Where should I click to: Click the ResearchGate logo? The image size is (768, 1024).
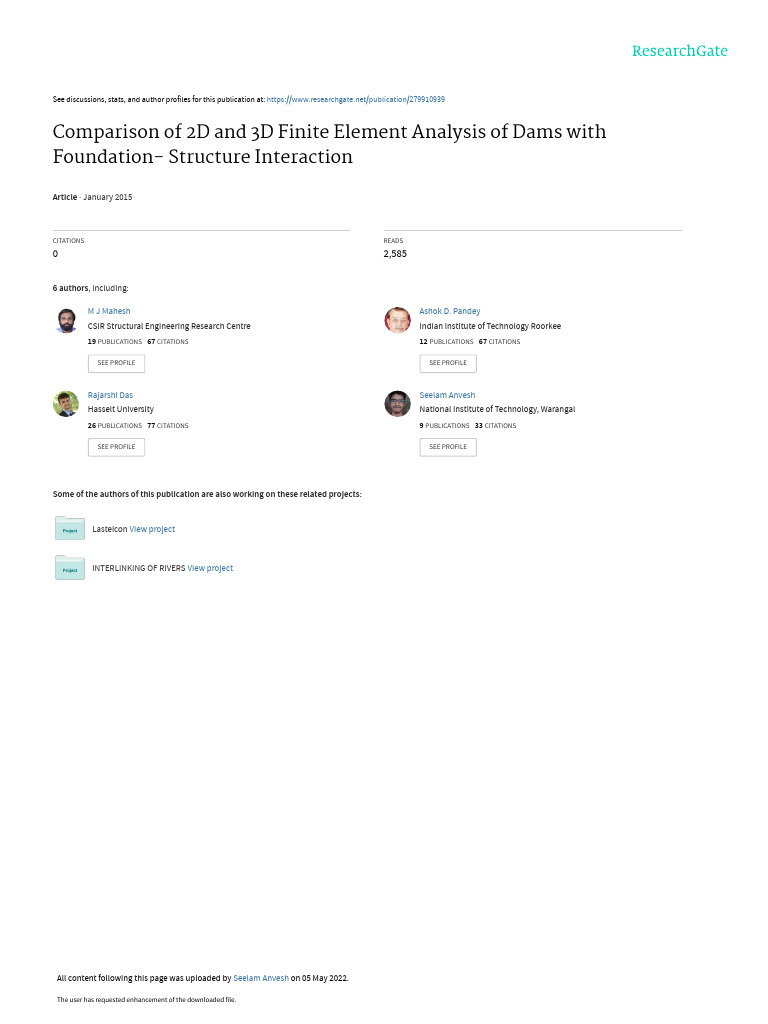click(679, 51)
